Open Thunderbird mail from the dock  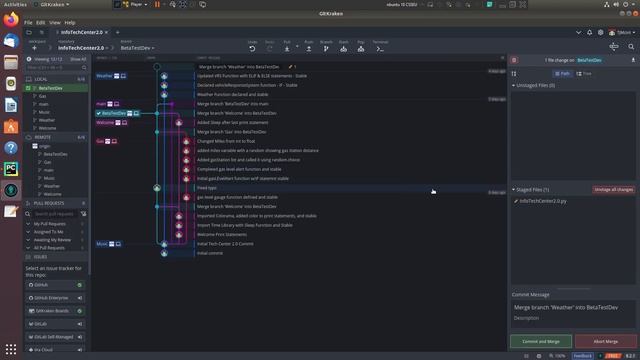pyautogui.click(x=11, y=41)
